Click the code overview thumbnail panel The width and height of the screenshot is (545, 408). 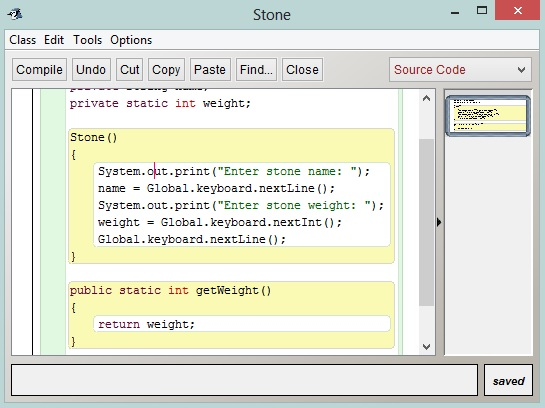488,116
